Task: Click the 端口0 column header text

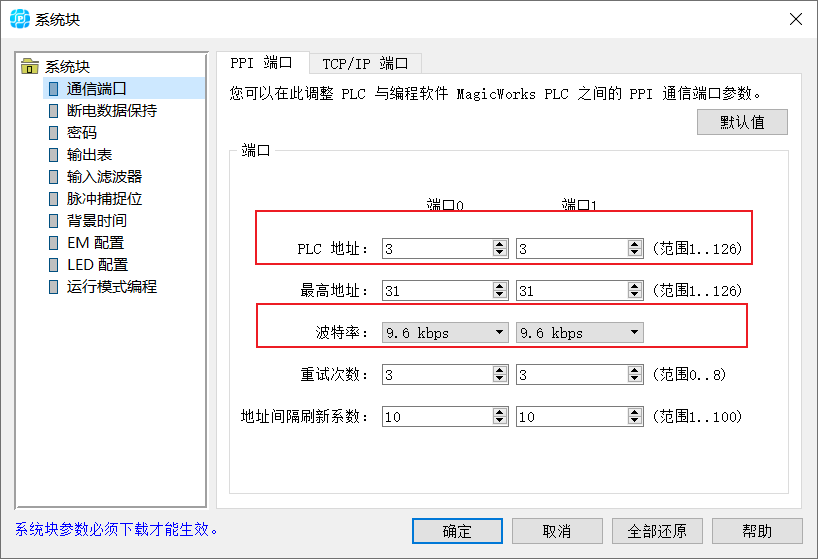Action: point(445,204)
